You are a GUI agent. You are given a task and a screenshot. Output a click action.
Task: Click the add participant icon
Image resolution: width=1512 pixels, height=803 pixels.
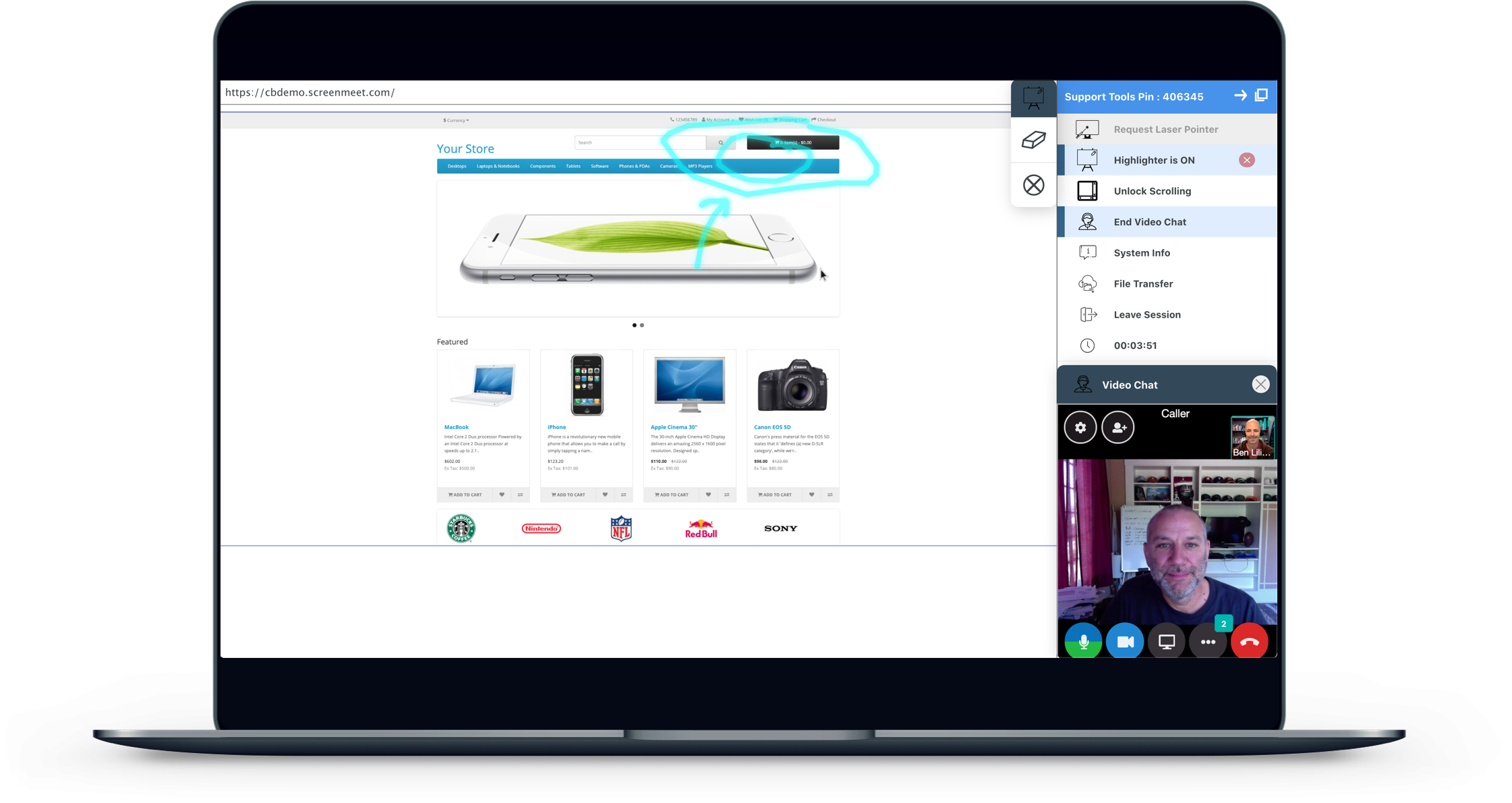coord(1118,427)
